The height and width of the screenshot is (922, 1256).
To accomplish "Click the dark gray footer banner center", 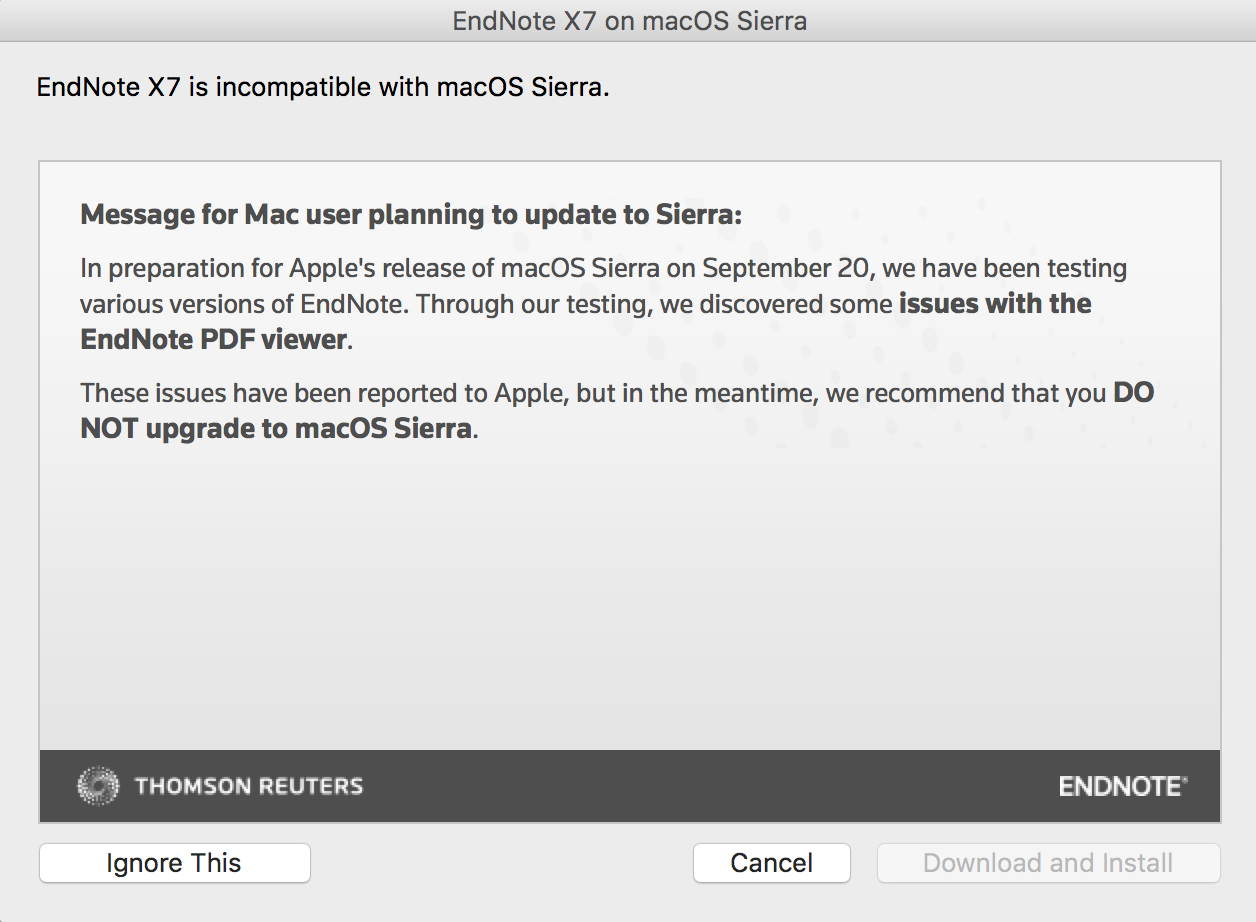I will (x=630, y=786).
